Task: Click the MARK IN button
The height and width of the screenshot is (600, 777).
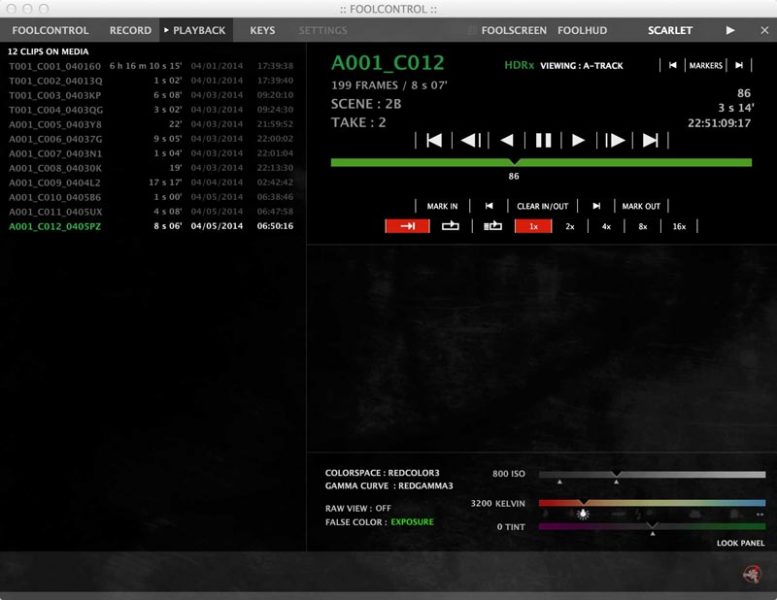Action: [442, 206]
